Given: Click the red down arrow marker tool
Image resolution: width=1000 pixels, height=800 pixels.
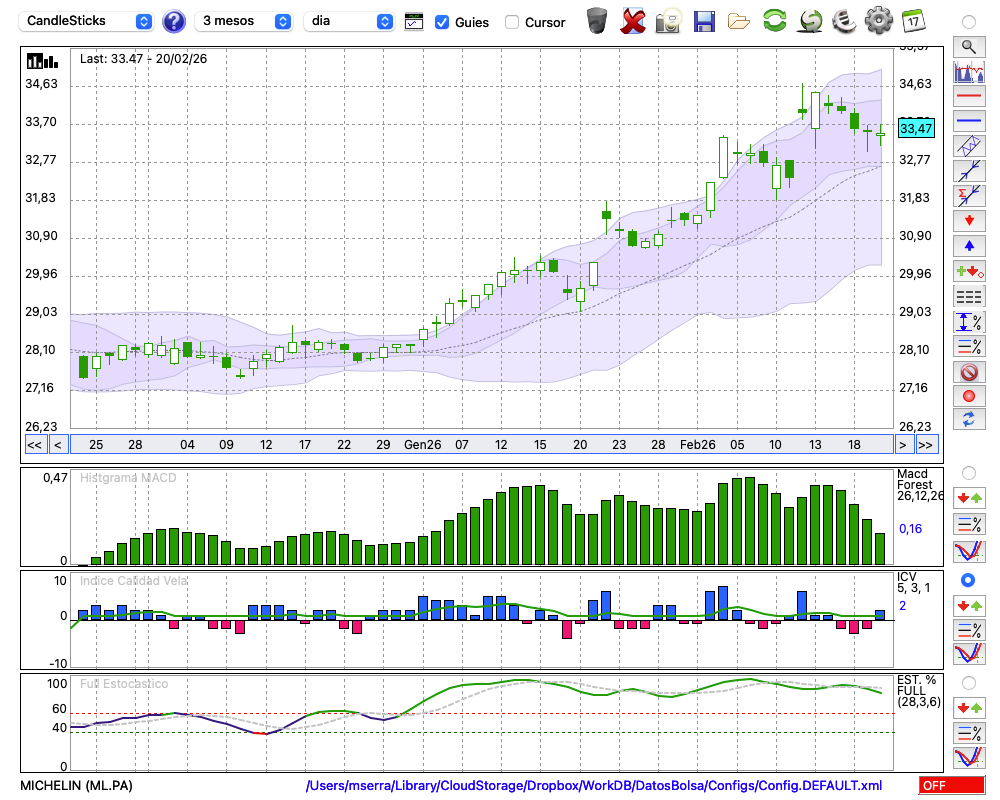Looking at the screenshot, I should pos(968,220).
